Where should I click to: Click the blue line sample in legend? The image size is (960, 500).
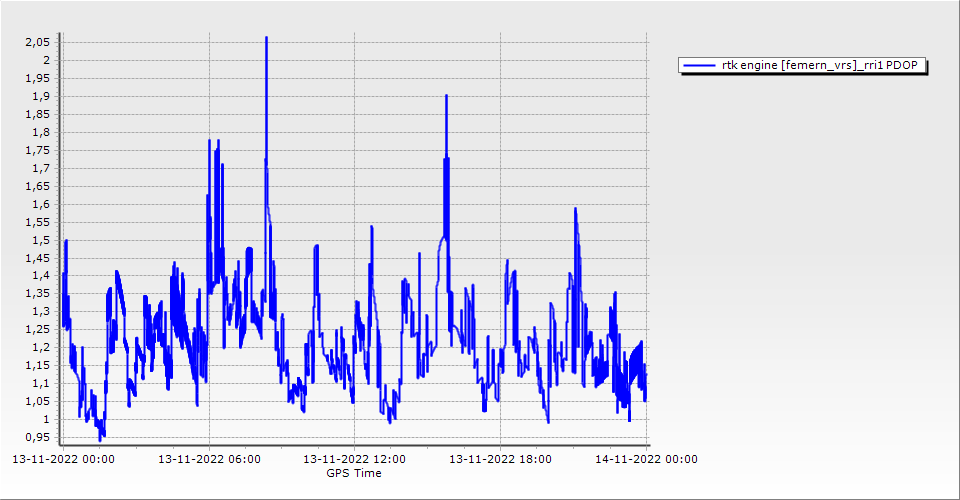698,66
